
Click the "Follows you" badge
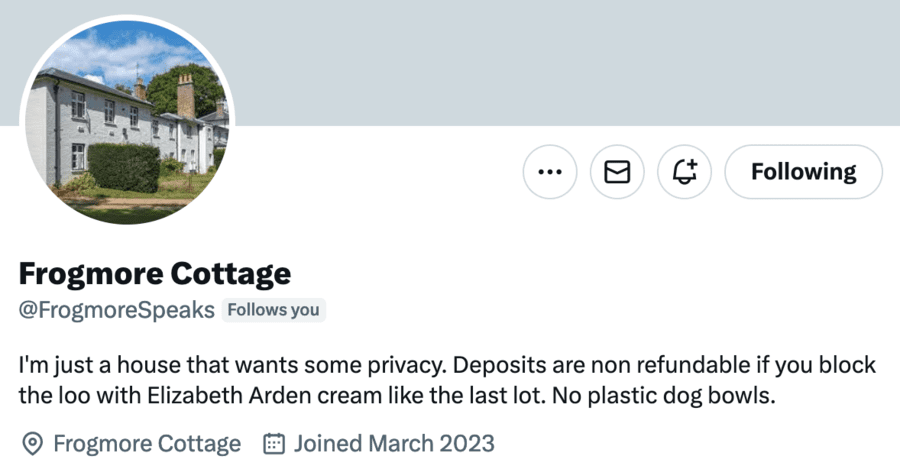tap(274, 310)
